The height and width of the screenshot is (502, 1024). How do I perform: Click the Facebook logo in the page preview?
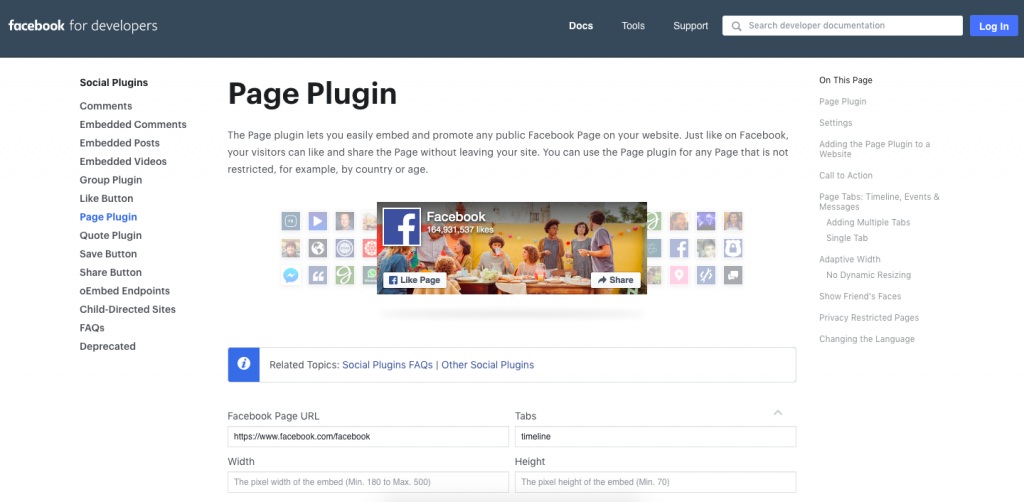[402, 227]
